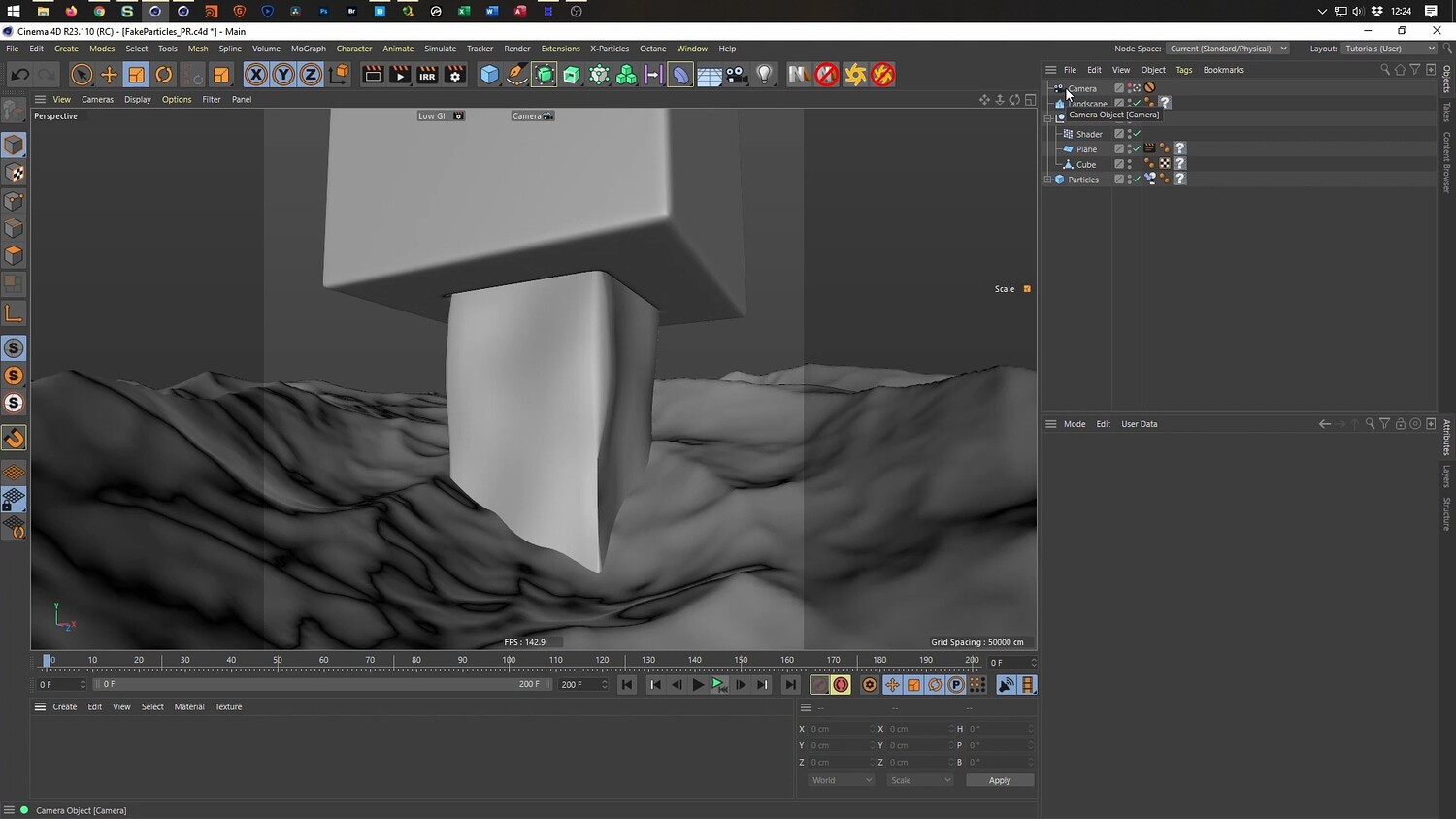Viewport: 1456px width, 819px height.
Task: Click the Apply button
Action: tap(999, 780)
